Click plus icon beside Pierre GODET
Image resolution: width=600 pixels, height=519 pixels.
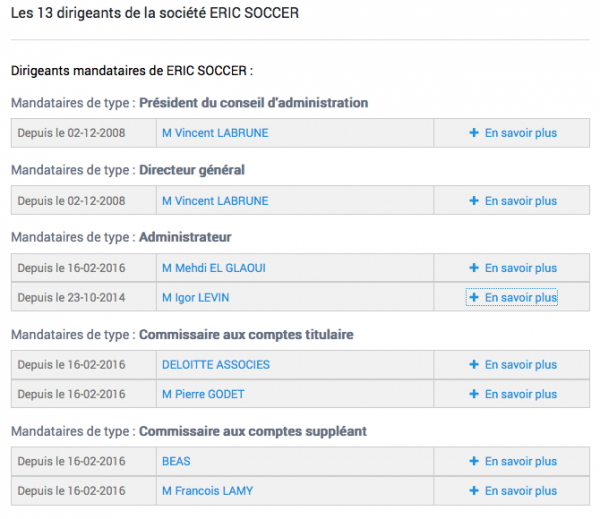474,394
